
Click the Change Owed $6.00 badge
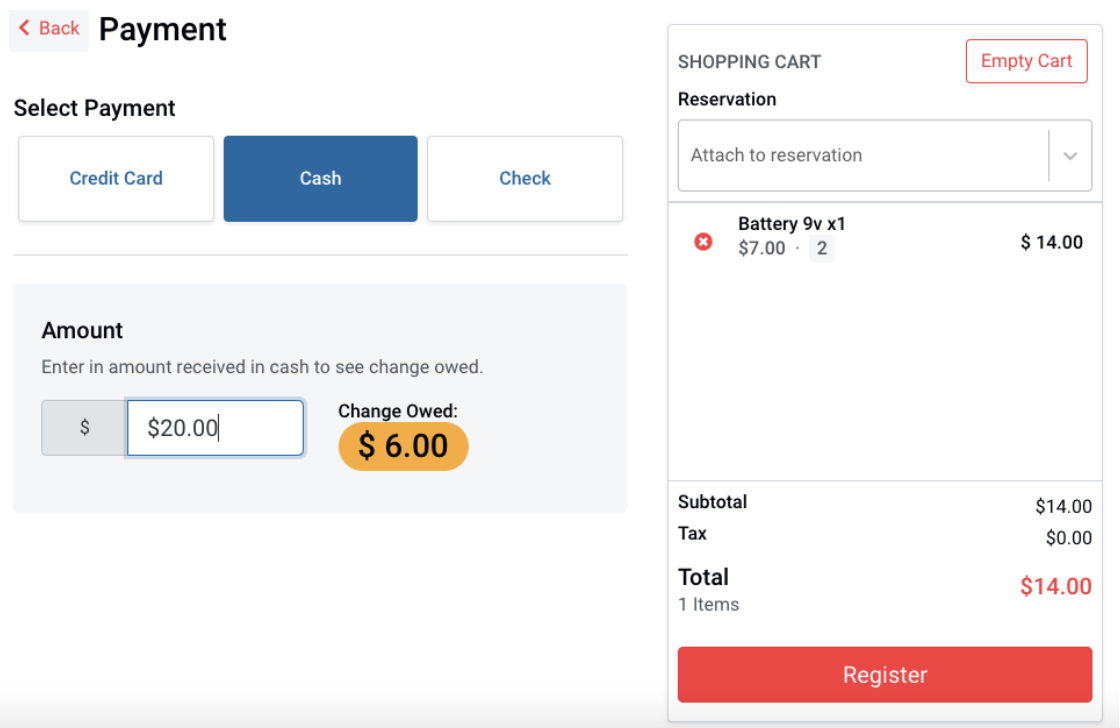(403, 446)
